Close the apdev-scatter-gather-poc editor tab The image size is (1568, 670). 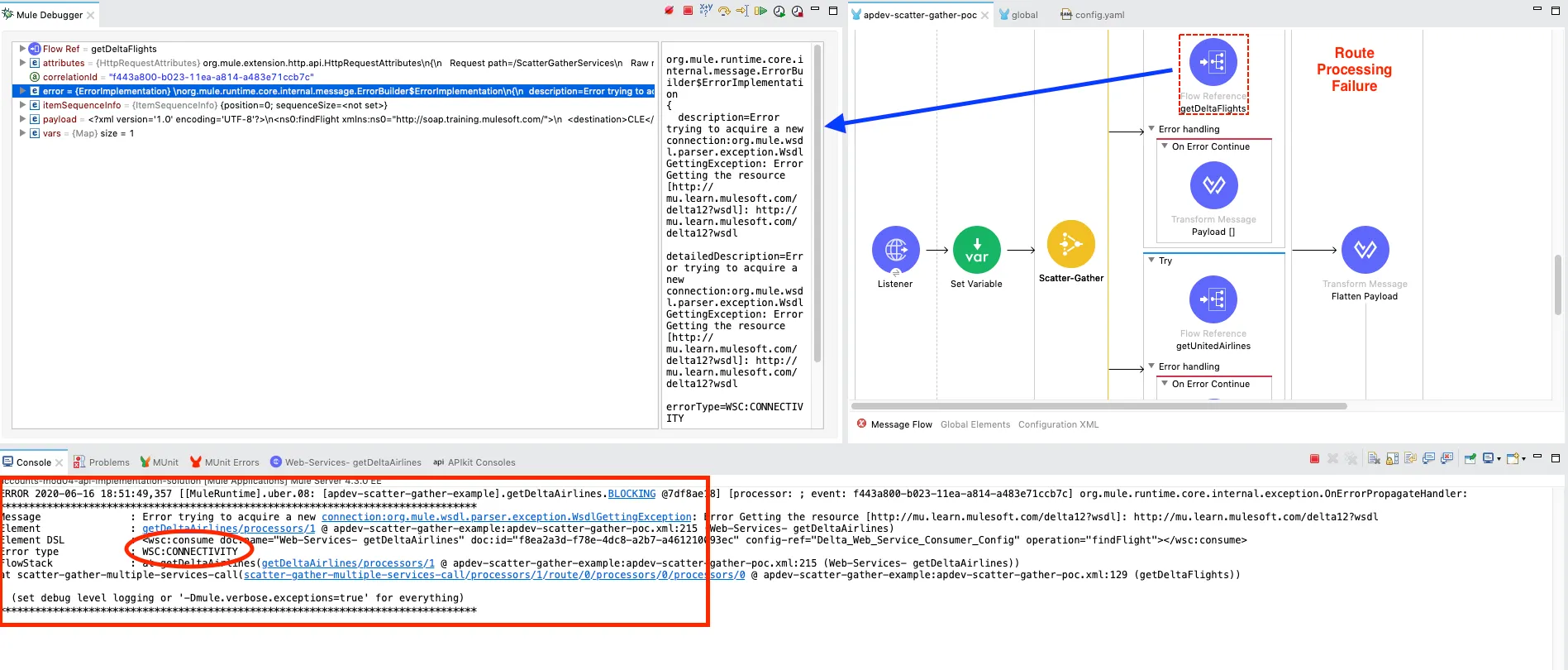click(984, 15)
